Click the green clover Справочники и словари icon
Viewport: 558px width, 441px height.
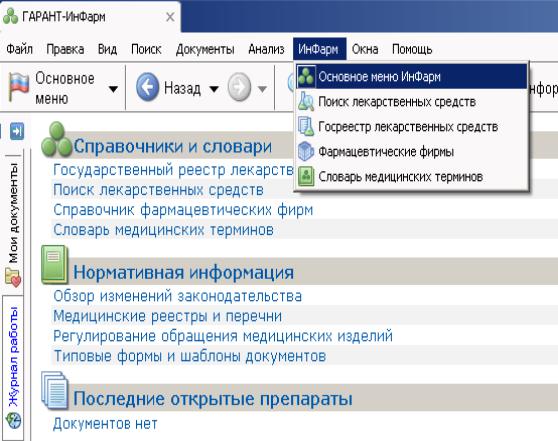pos(57,140)
